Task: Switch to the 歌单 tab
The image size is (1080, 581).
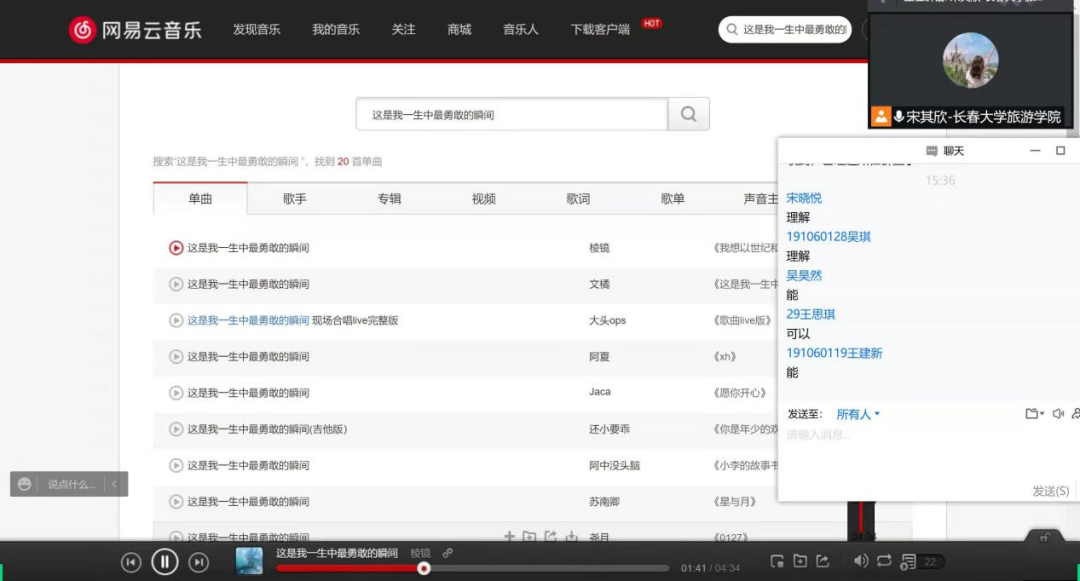Action: click(x=672, y=199)
